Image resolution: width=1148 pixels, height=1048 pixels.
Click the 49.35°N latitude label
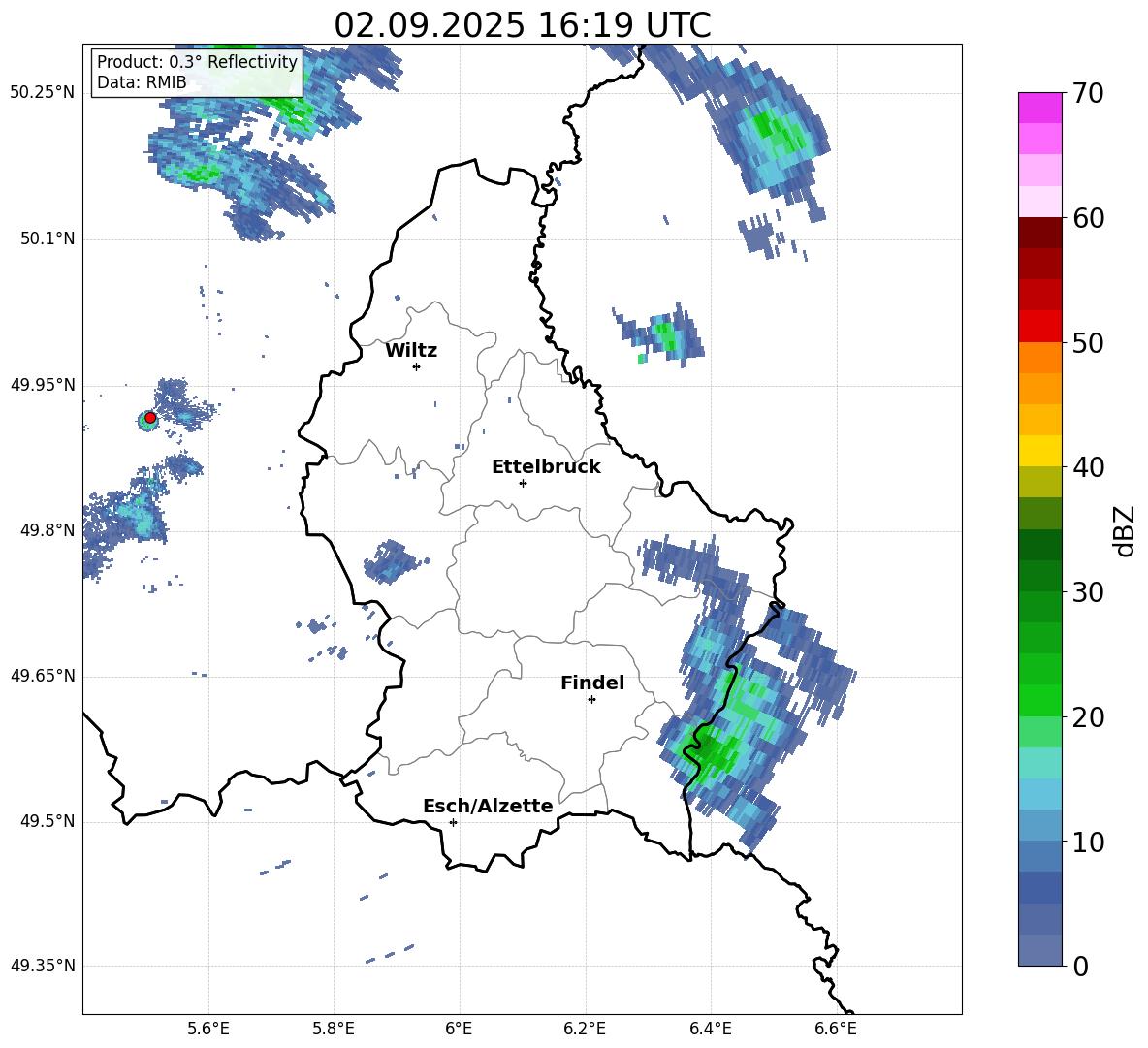tap(43, 966)
